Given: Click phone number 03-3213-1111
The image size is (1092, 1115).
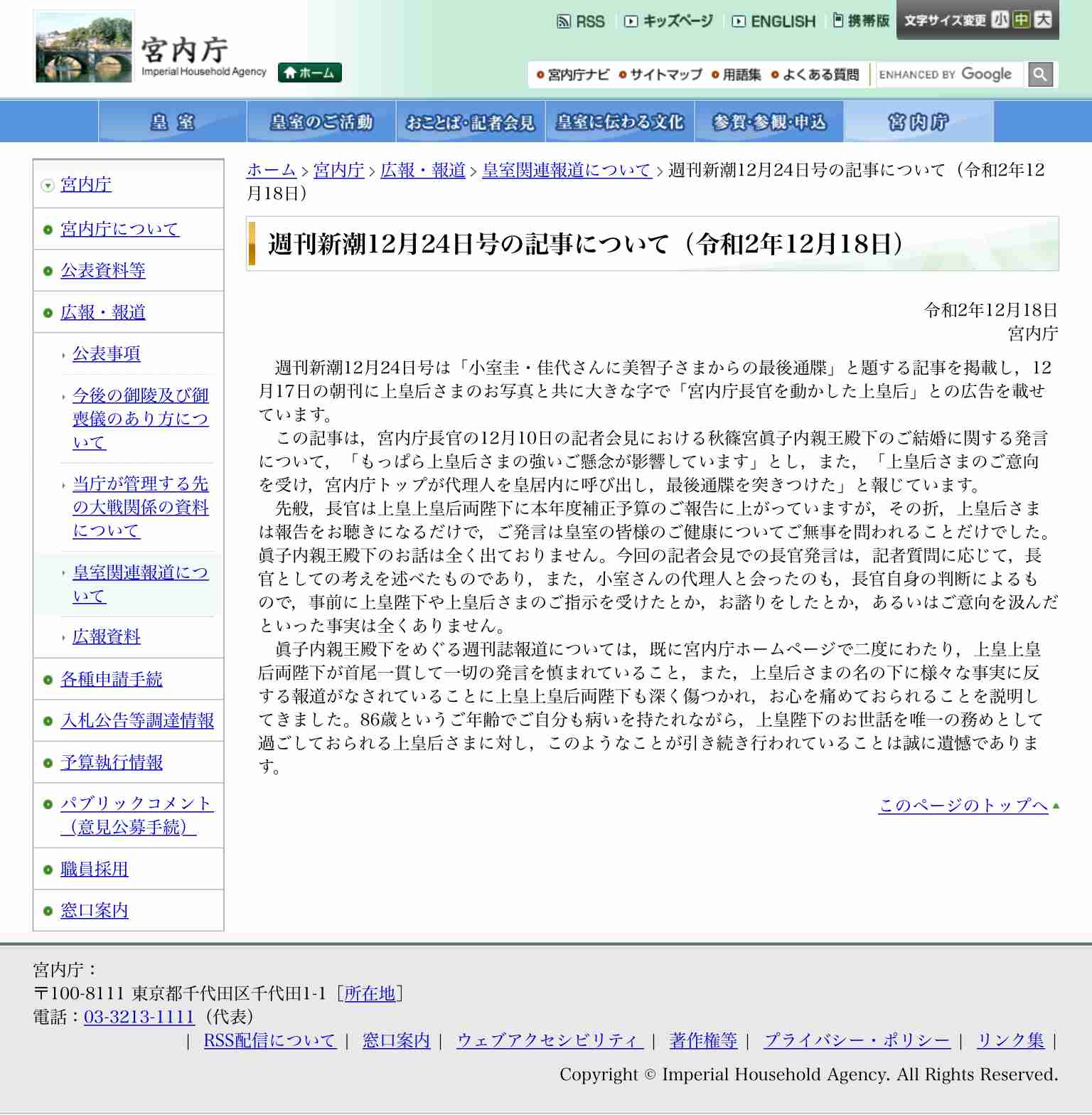Looking at the screenshot, I should (139, 1017).
